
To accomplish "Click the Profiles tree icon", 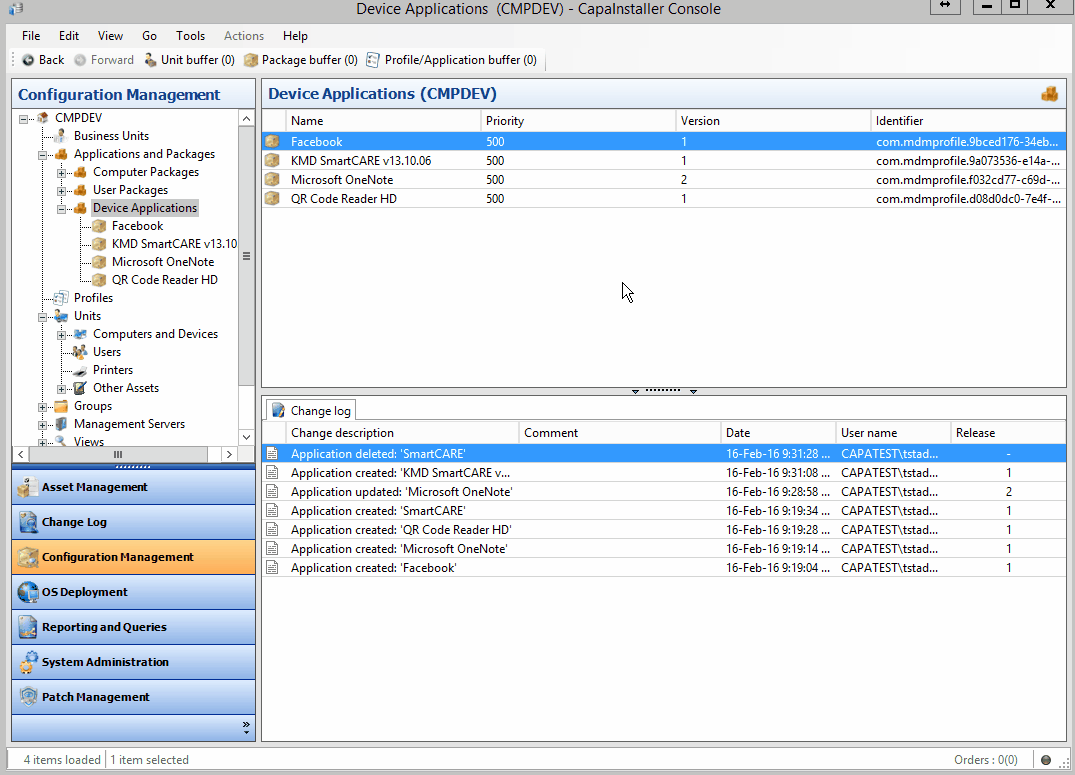I will (61, 298).
